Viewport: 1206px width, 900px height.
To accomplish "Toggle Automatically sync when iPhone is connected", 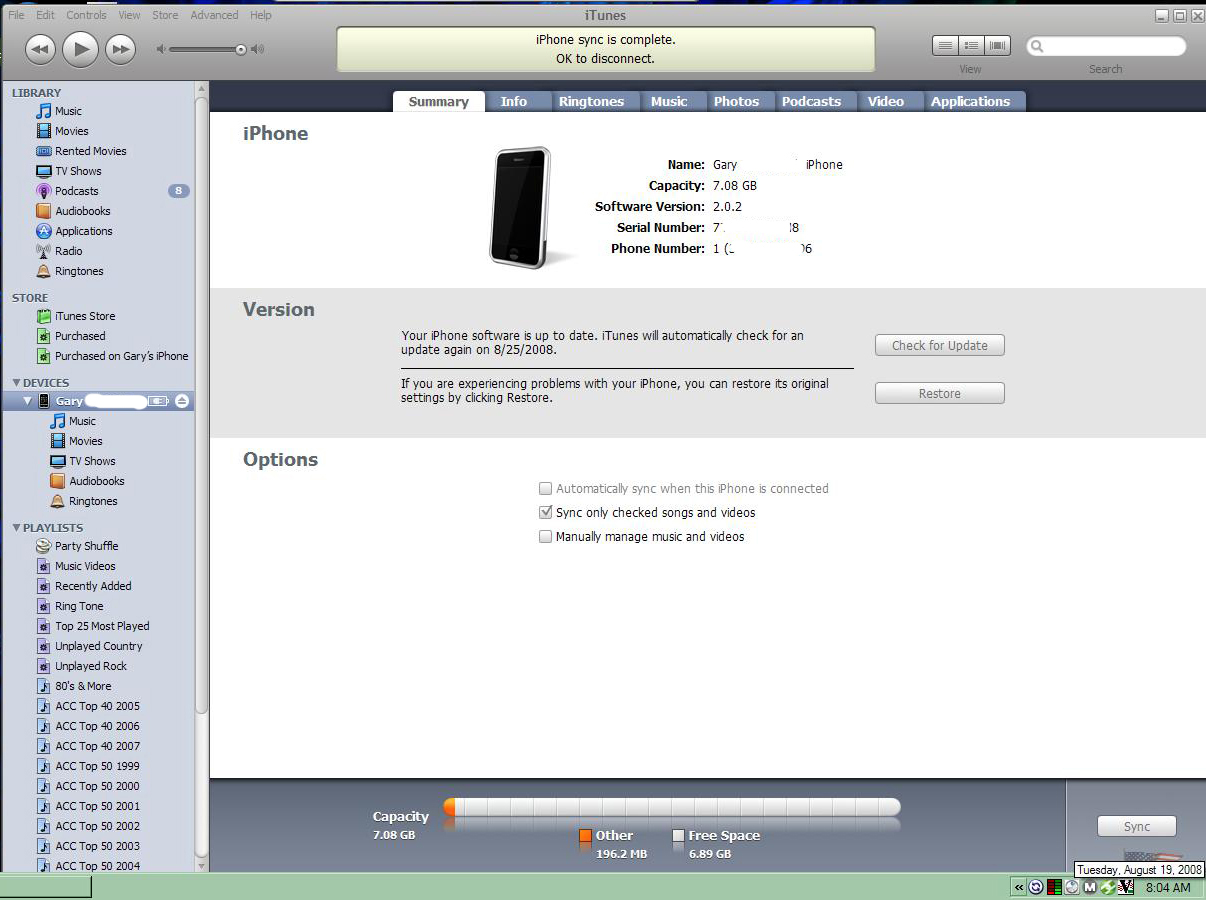I will (x=545, y=489).
